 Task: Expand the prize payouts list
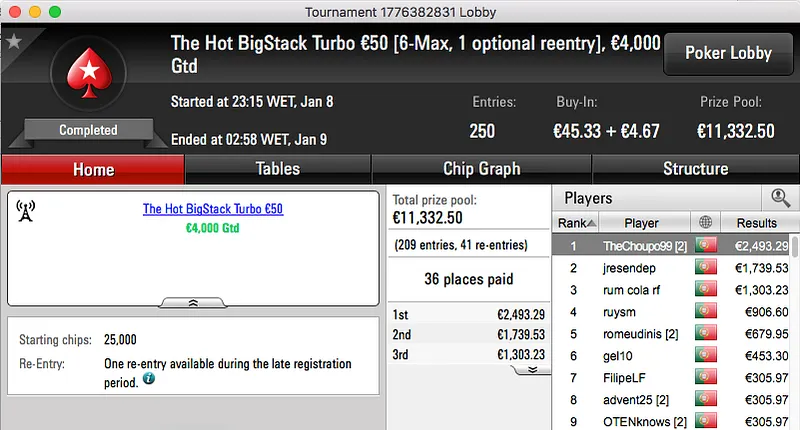point(532,369)
